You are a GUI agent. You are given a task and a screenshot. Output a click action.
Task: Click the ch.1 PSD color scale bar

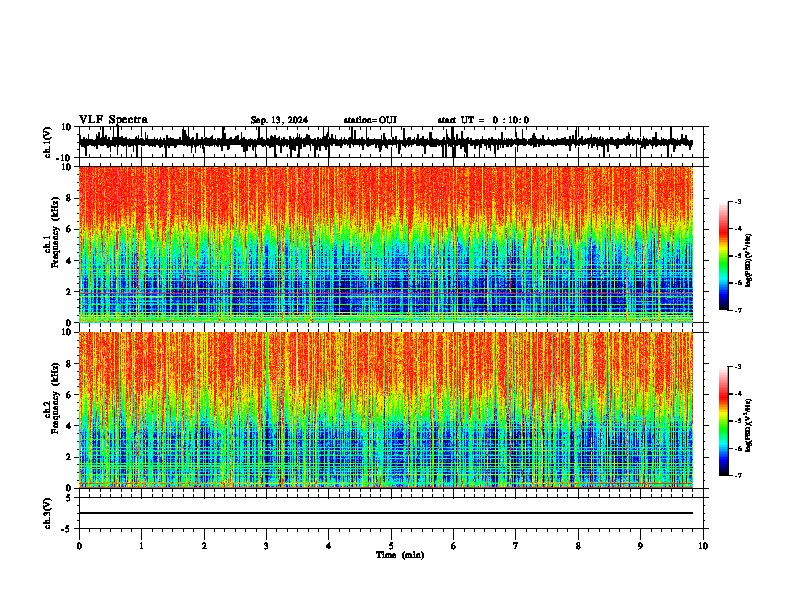click(723, 256)
